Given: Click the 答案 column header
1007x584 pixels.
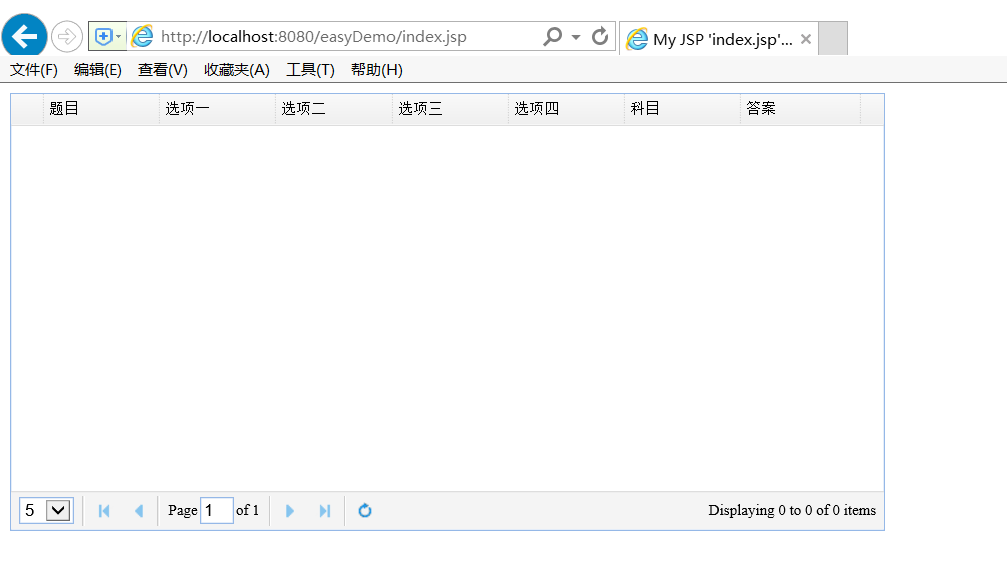Looking at the screenshot, I should click(x=800, y=109).
